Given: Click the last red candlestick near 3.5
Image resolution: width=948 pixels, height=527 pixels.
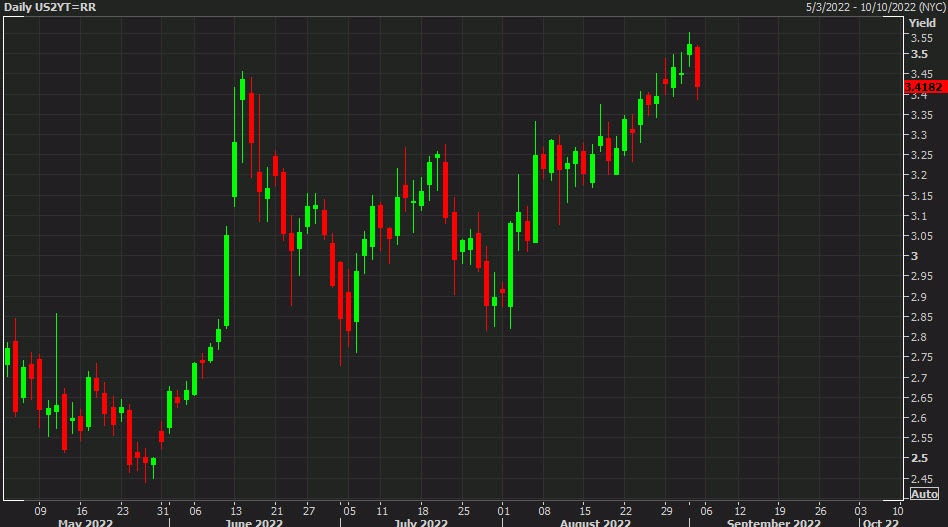Looking at the screenshot, I should (697, 66).
